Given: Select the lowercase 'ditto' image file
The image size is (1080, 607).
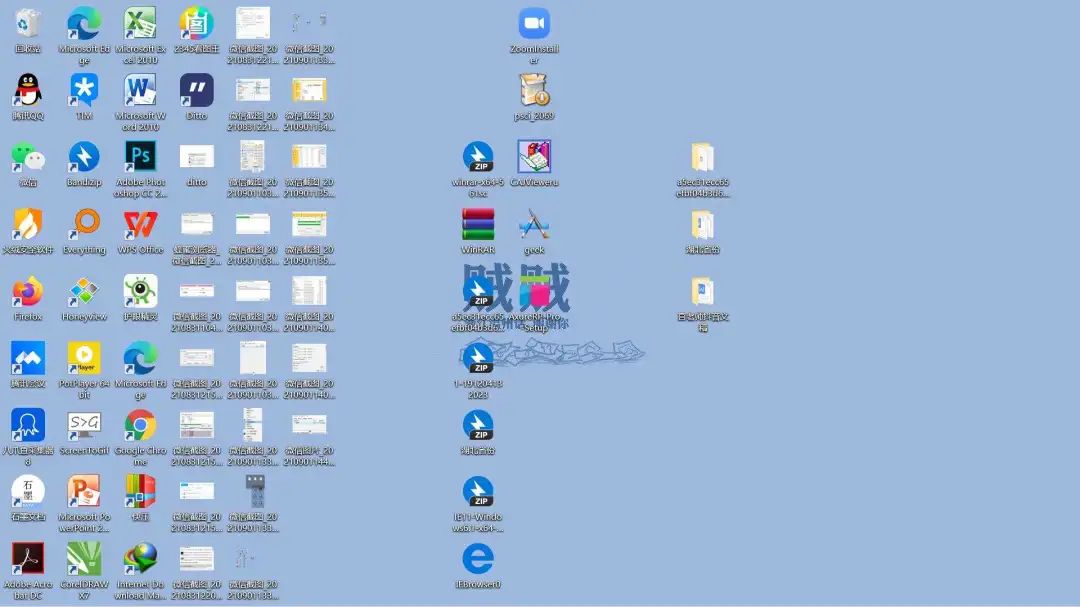Looking at the screenshot, I should (196, 158).
